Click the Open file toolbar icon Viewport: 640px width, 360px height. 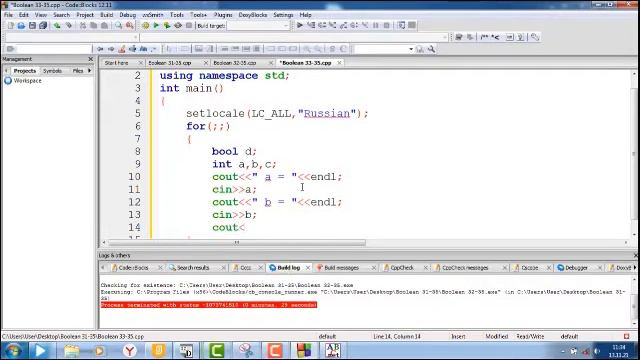click(21, 25)
